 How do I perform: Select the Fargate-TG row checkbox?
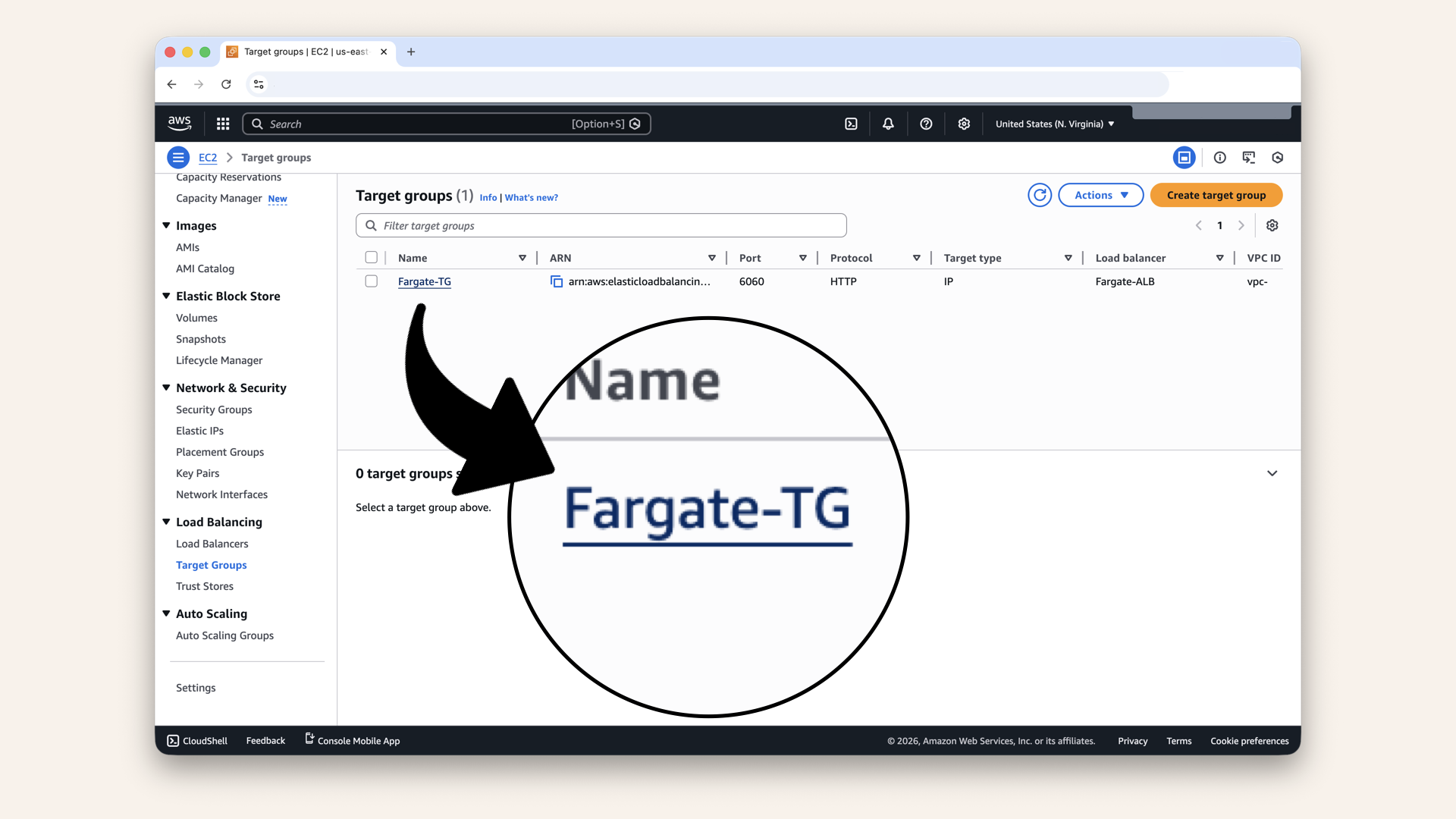tap(372, 281)
